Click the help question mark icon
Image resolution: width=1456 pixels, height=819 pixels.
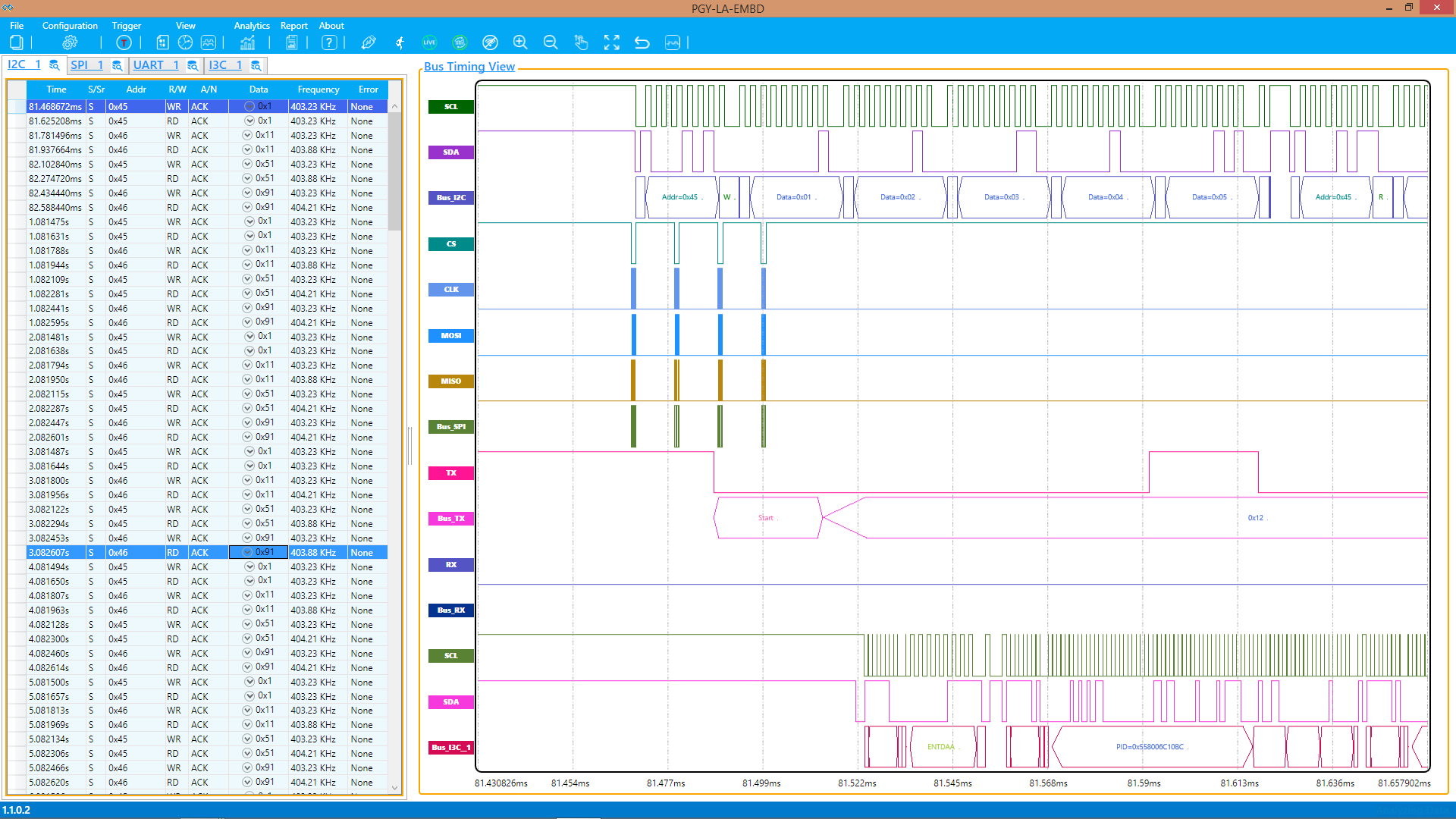point(329,42)
